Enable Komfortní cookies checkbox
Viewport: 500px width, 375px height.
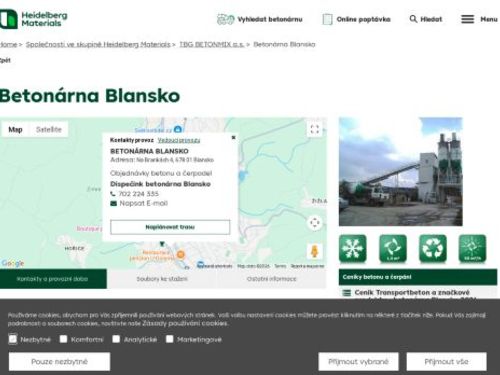click(63, 339)
